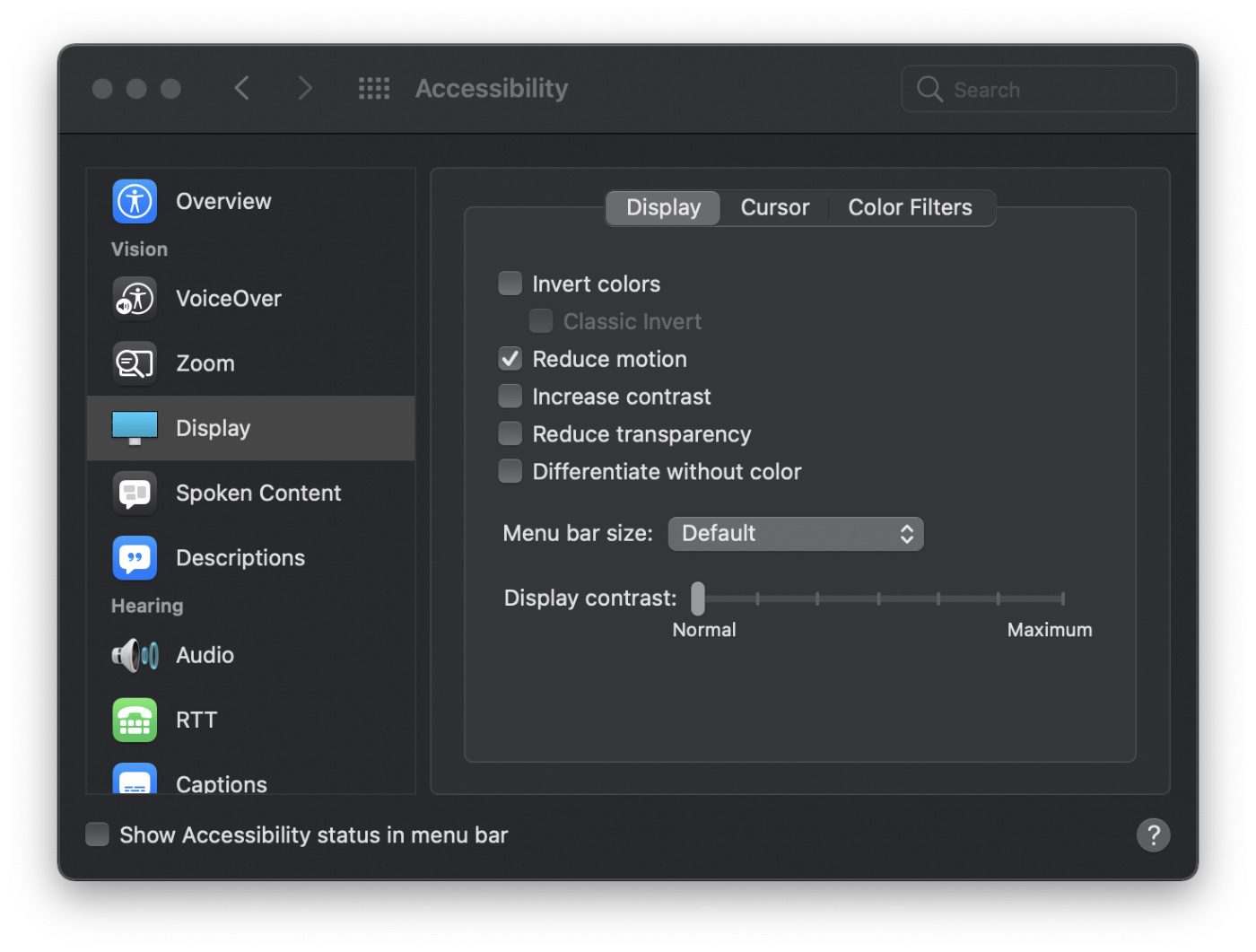
Task: Open the Overview accessibility icon
Action: tap(135, 201)
